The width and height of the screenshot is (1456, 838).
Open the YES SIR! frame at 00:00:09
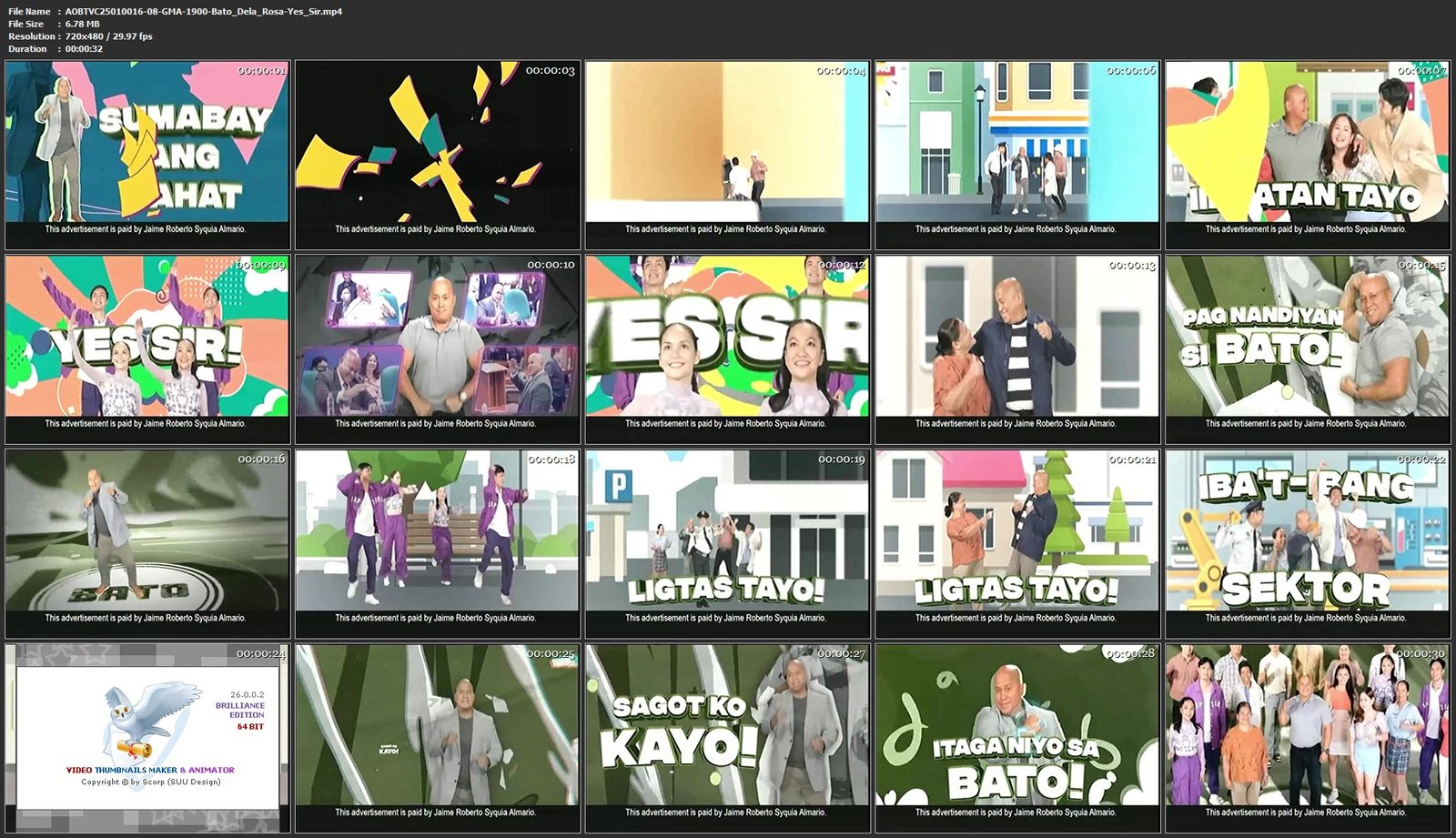pyautogui.click(x=147, y=349)
